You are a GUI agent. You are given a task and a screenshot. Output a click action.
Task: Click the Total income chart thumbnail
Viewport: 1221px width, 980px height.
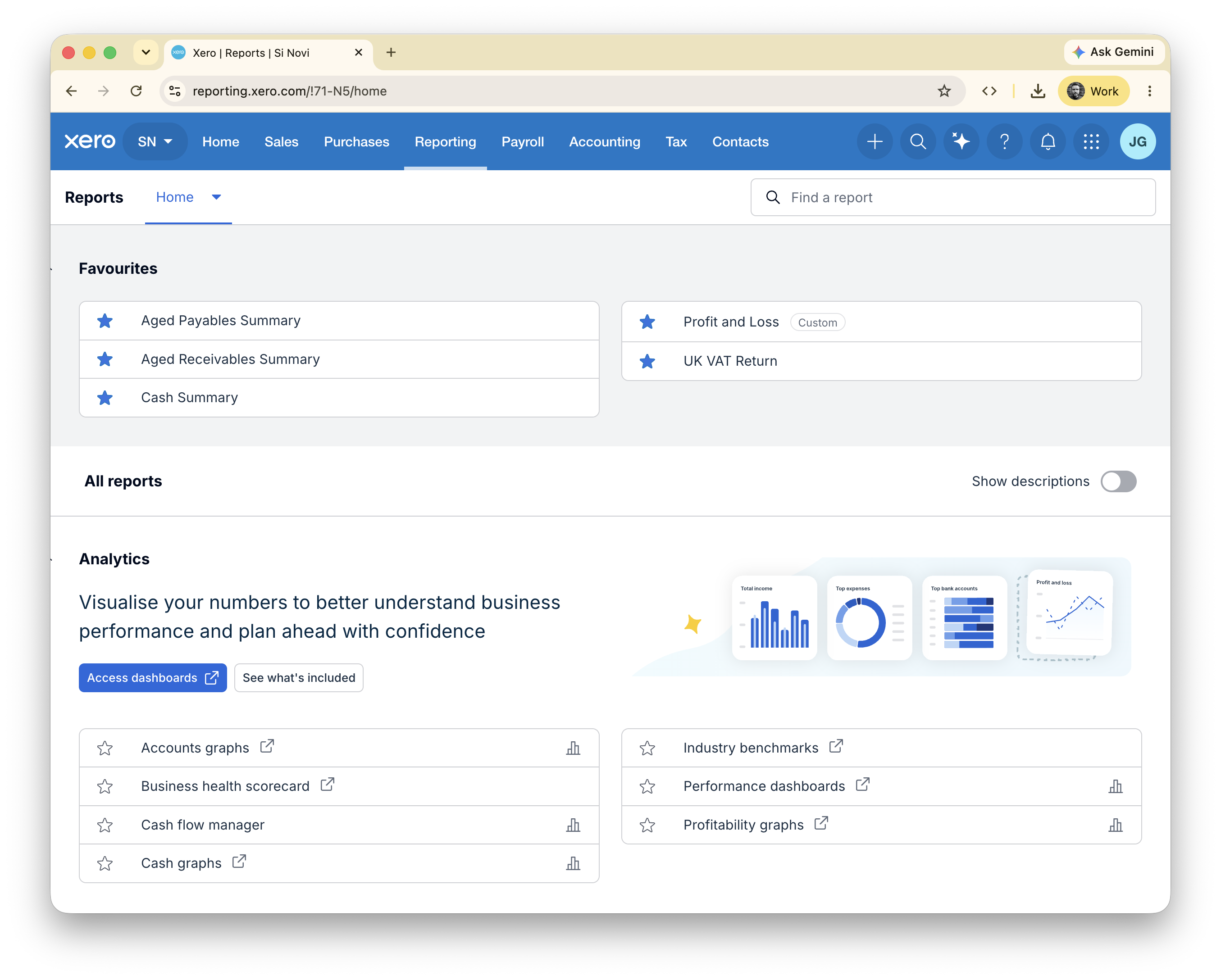pos(774,617)
